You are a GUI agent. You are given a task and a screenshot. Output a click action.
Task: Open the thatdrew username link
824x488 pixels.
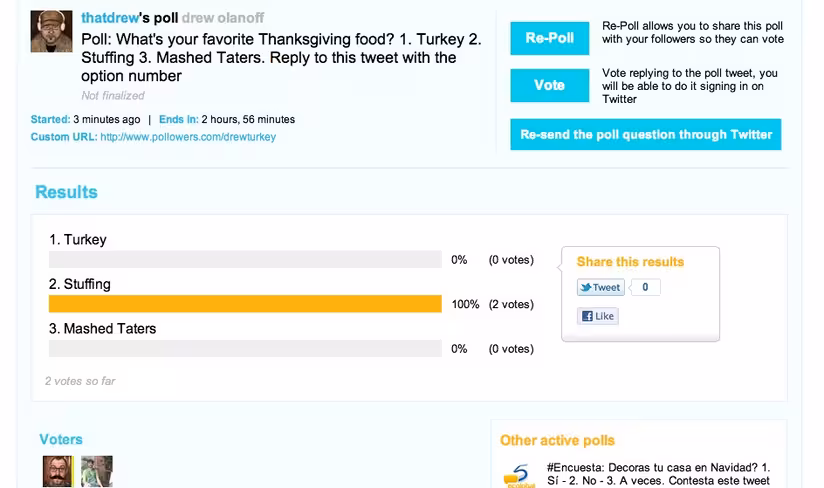click(110, 18)
